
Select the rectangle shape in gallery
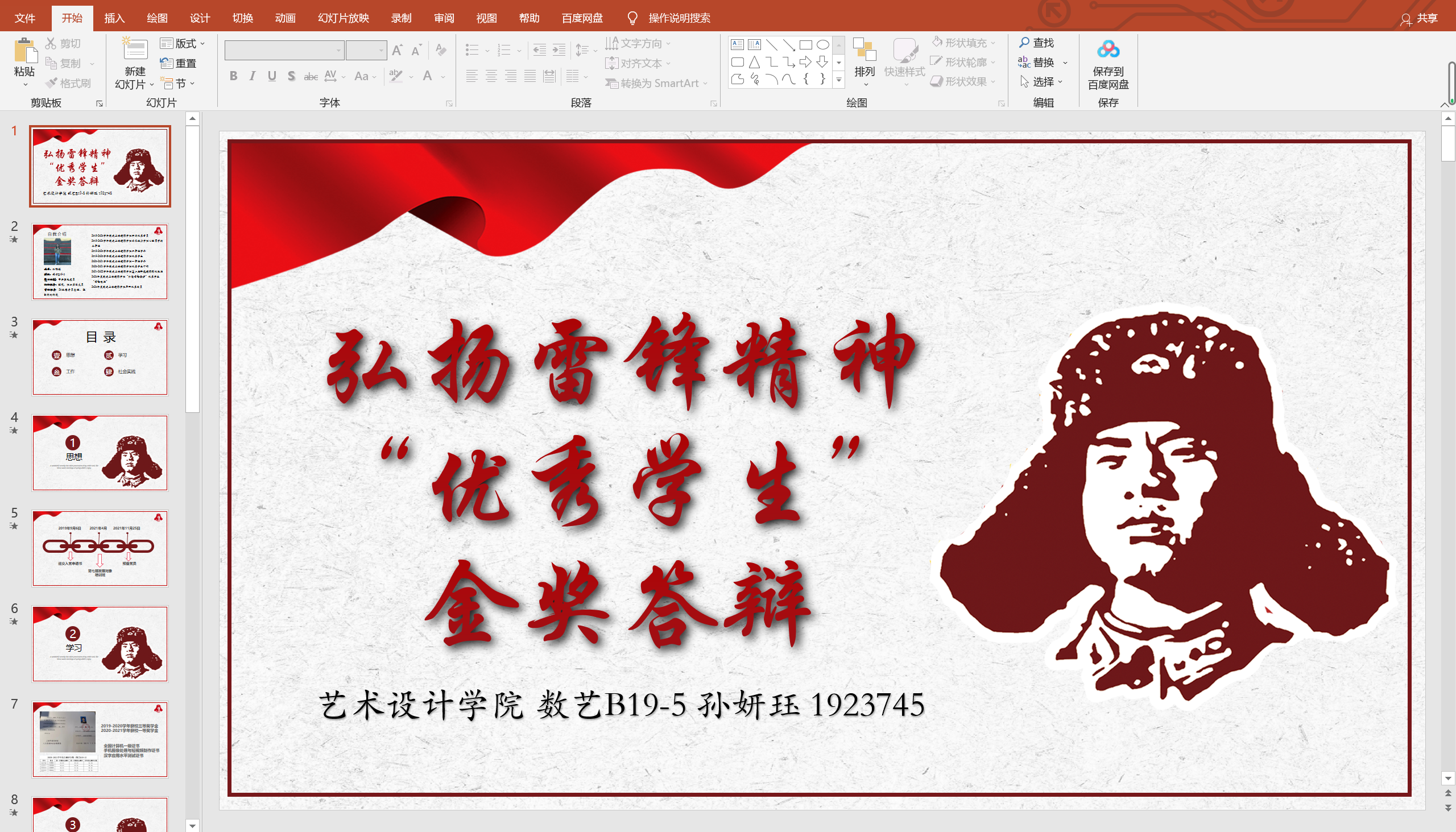click(x=806, y=44)
